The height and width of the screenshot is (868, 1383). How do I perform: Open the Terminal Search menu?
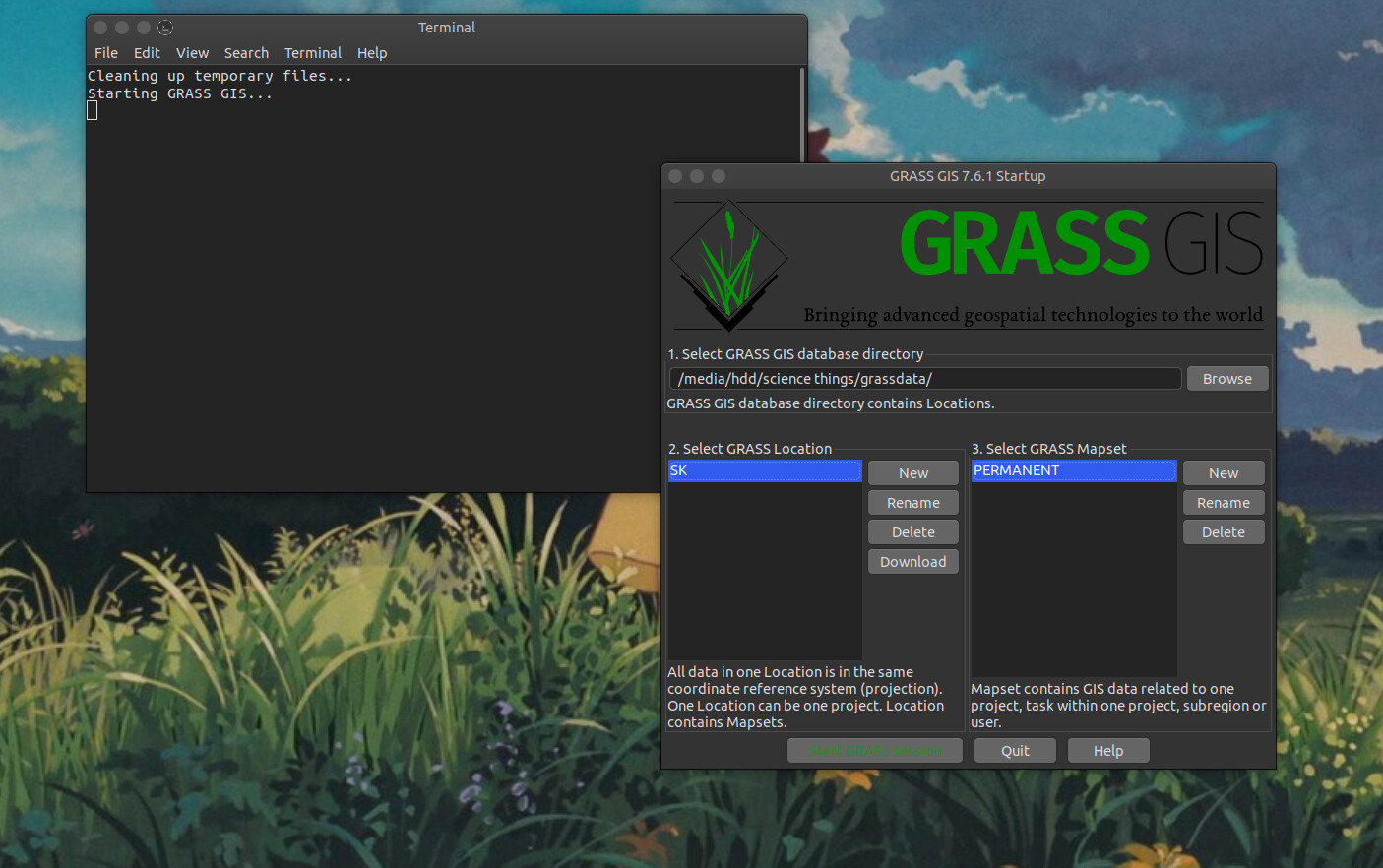[246, 53]
